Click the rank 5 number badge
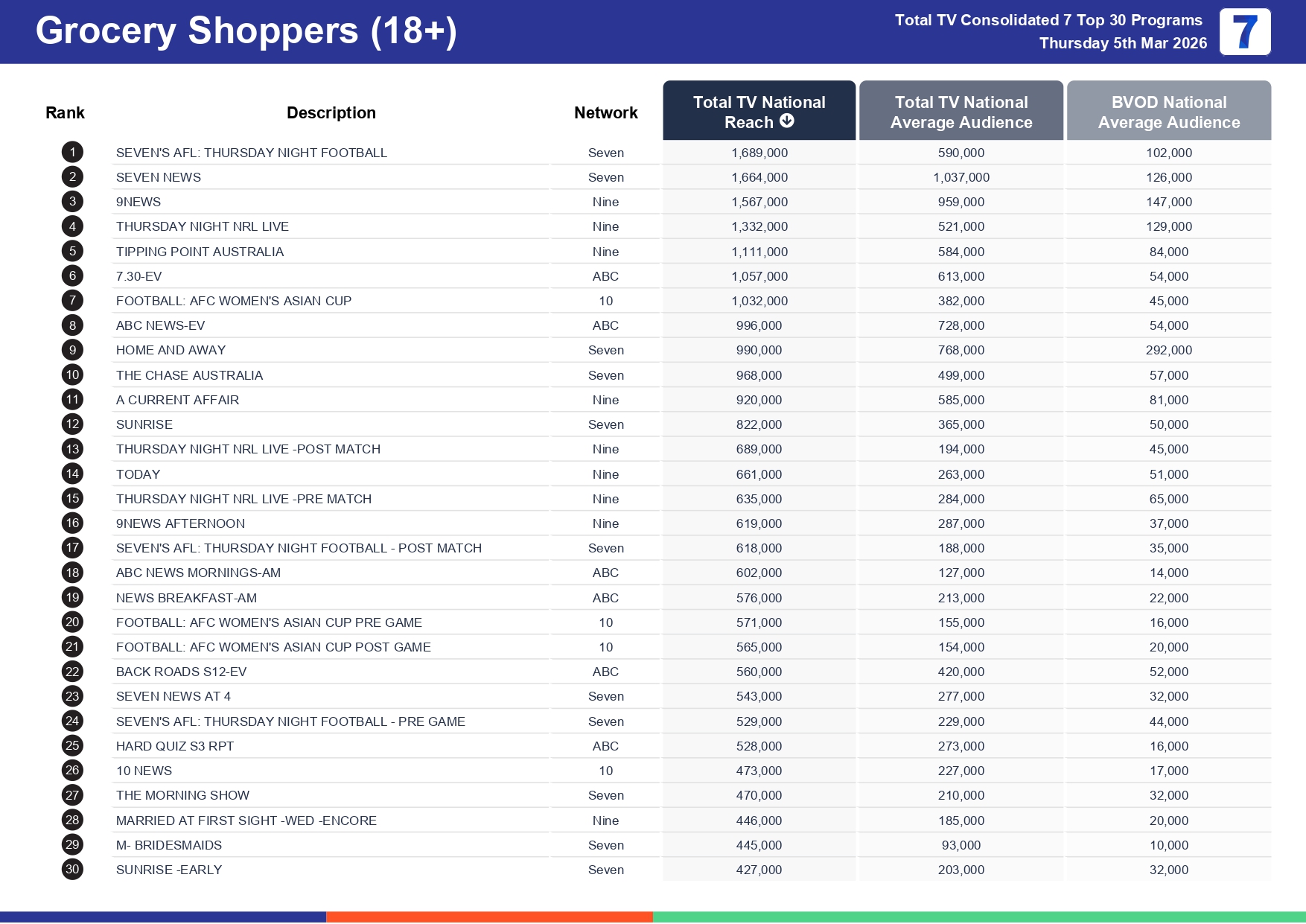 pyautogui.click(x=72, y=252)
